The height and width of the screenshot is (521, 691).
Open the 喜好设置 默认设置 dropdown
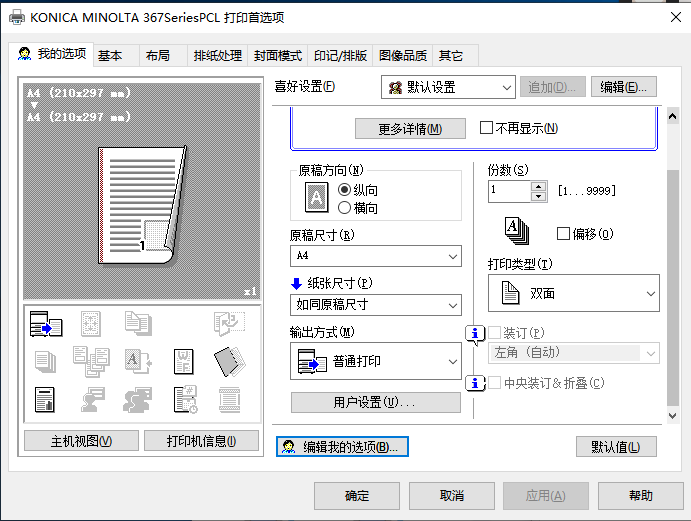(448, 87)
